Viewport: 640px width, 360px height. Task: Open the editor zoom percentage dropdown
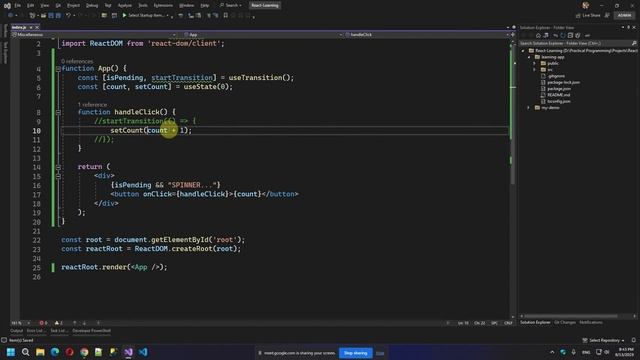pos(20,323)
